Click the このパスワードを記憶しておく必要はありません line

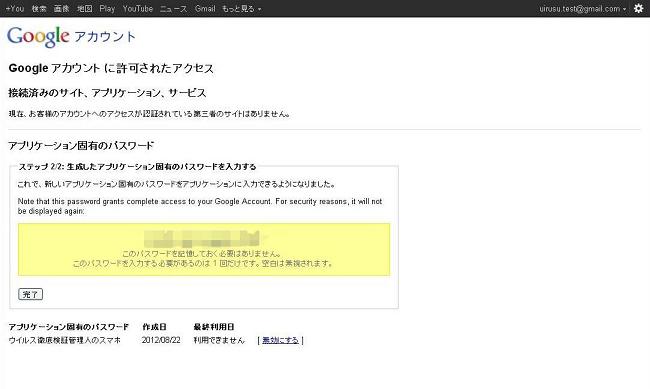click(x=202, y=253)
